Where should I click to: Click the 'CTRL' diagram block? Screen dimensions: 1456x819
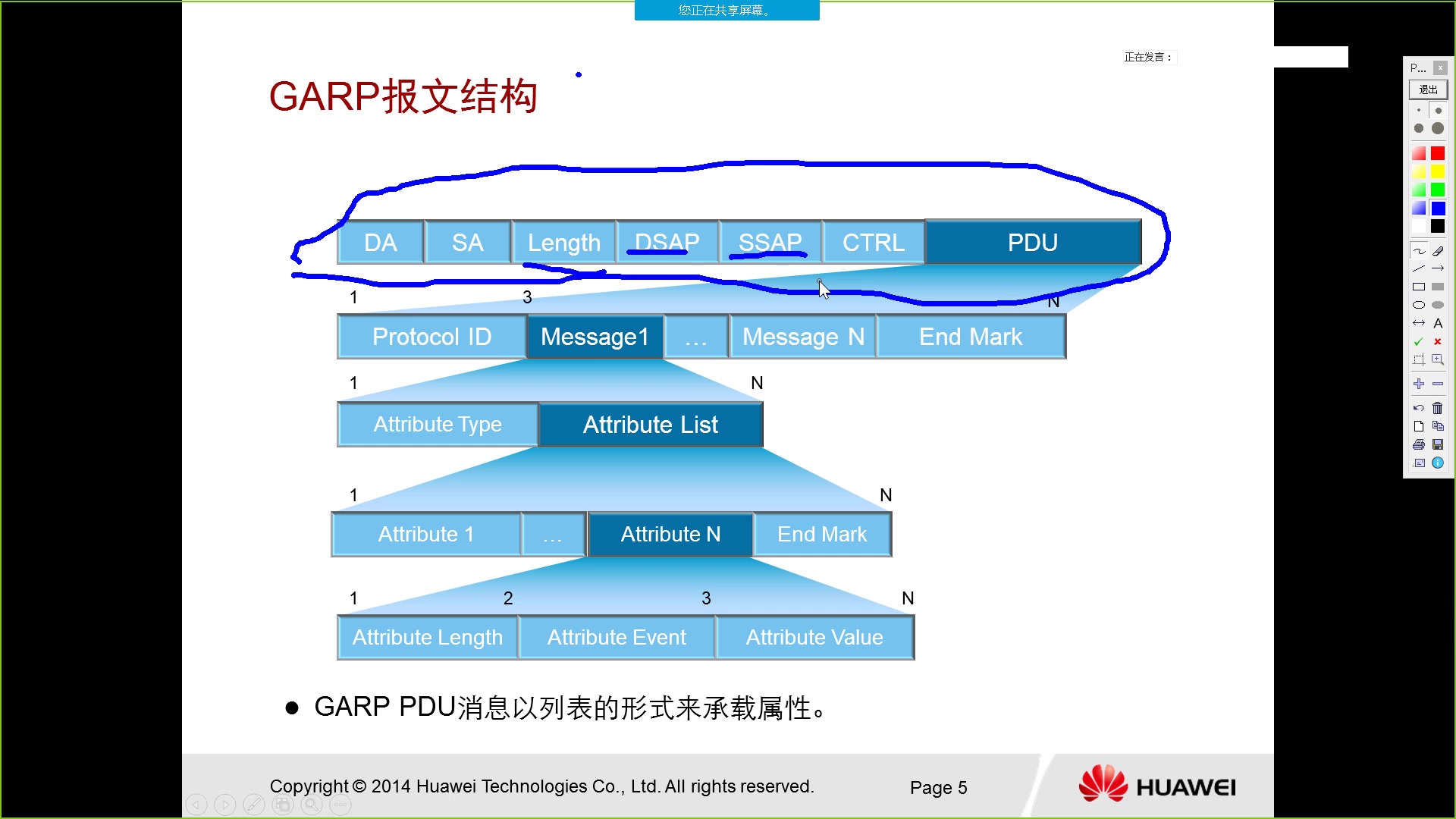point(874,243)
